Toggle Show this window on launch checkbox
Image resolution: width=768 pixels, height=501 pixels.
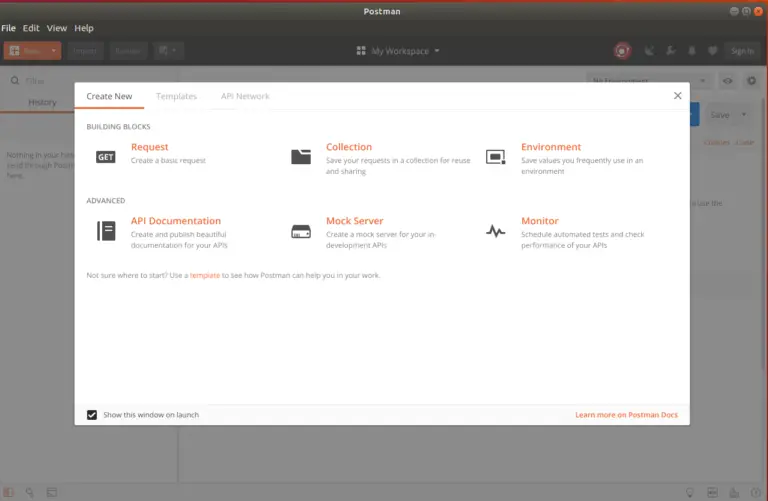click(92, 415)
